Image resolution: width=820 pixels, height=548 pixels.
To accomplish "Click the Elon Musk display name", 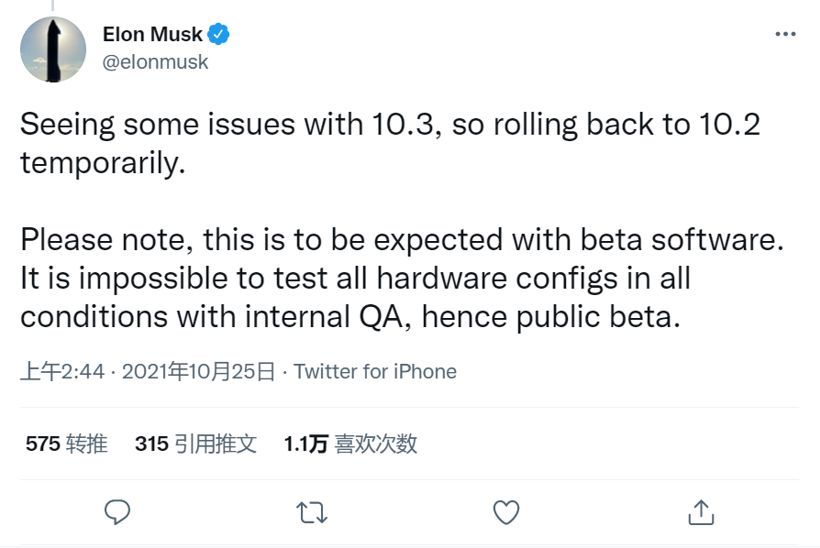I will pyautogui.click(x=152, y=35).
